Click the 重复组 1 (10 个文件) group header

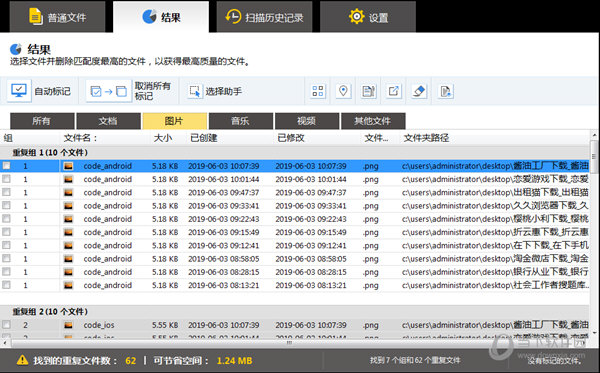point(50,152)
